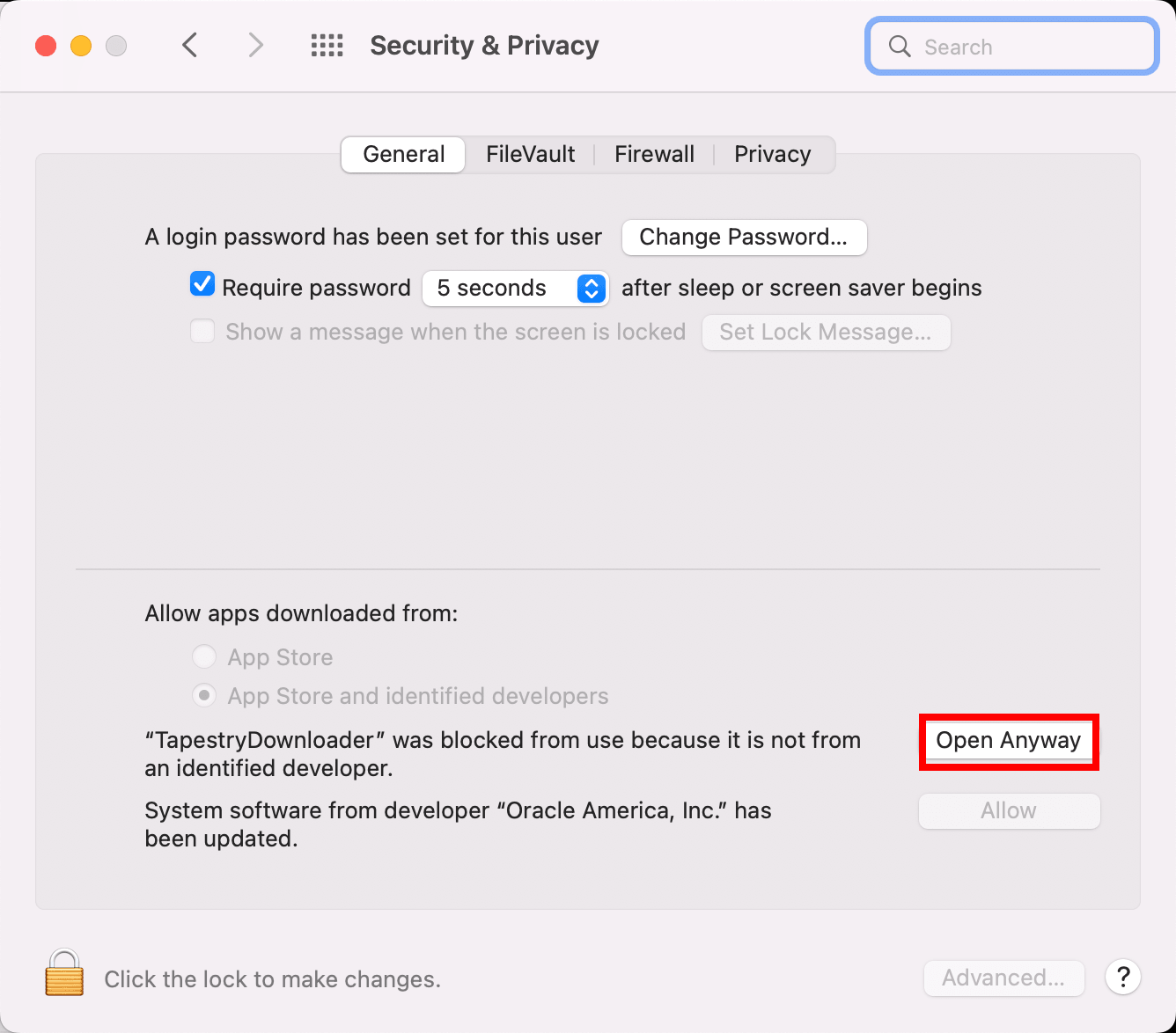Open the Firewall tab
This screenshot has height=1033, width=1176.
(x=654, y=154)
